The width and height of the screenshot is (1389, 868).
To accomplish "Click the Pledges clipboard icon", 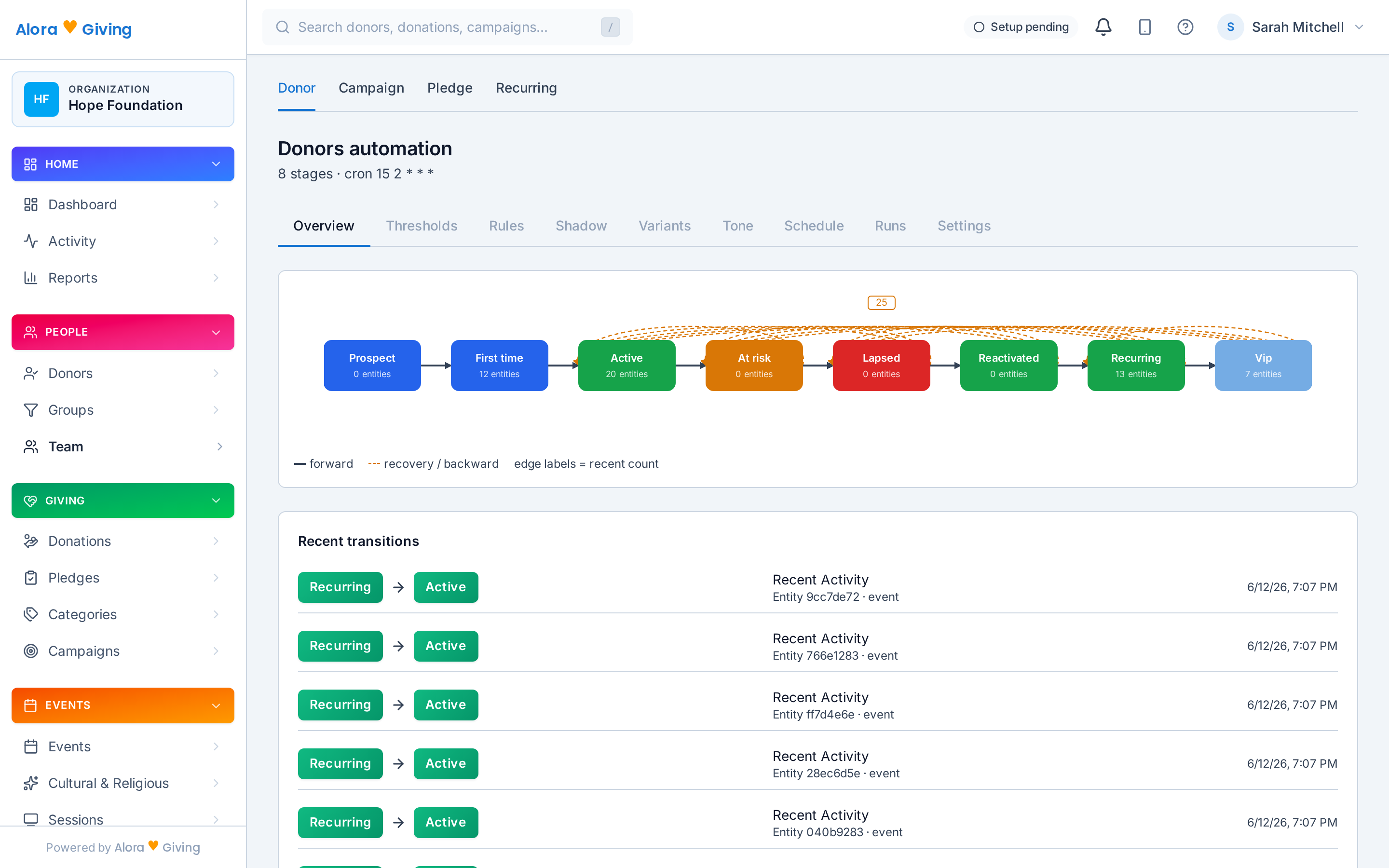I will click(30, 578).
